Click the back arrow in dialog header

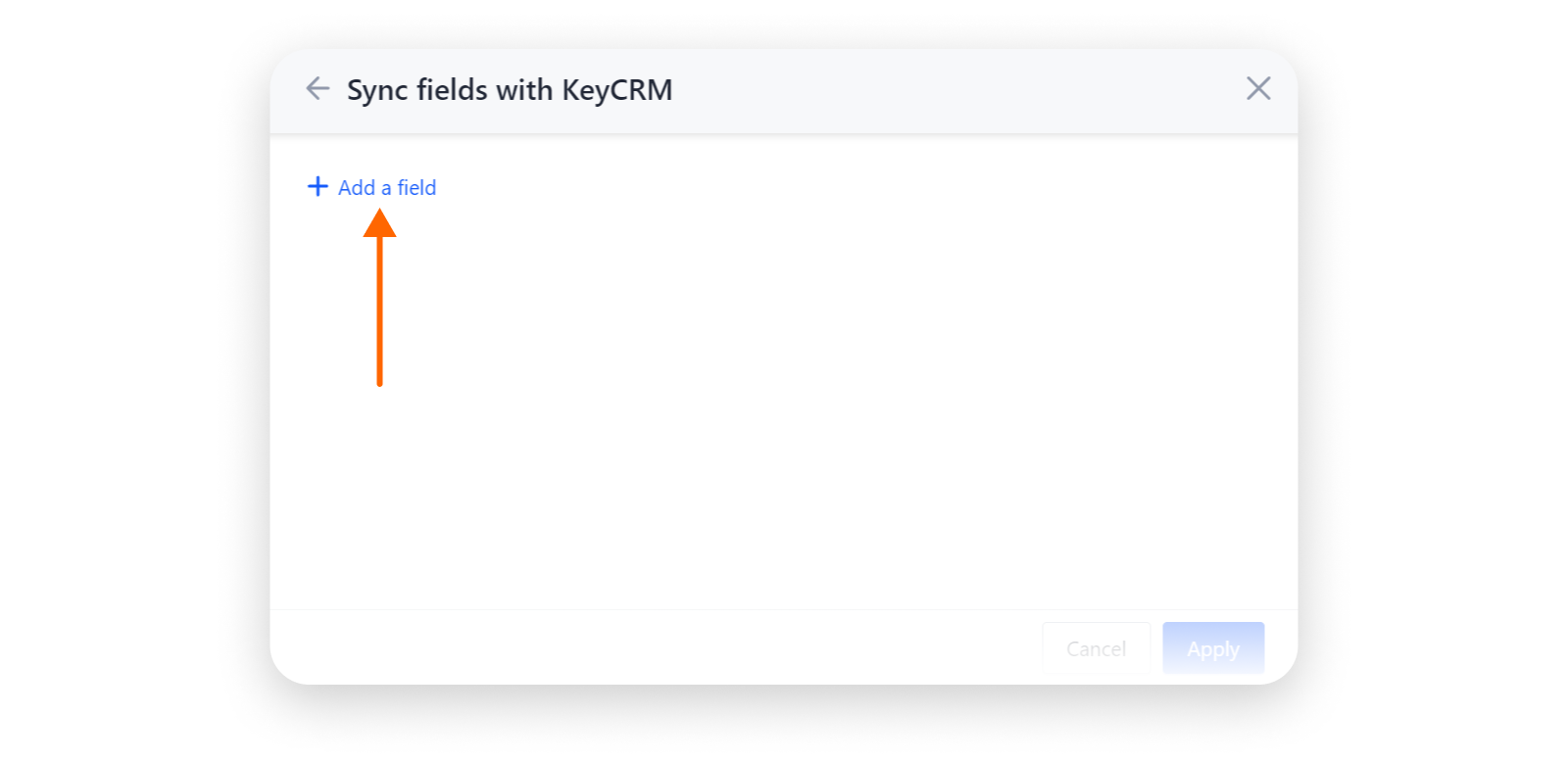(x=317, y=89)
